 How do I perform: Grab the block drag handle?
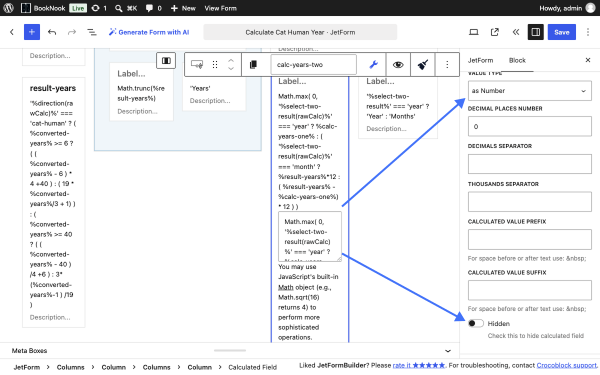click(x=215, y=64)
